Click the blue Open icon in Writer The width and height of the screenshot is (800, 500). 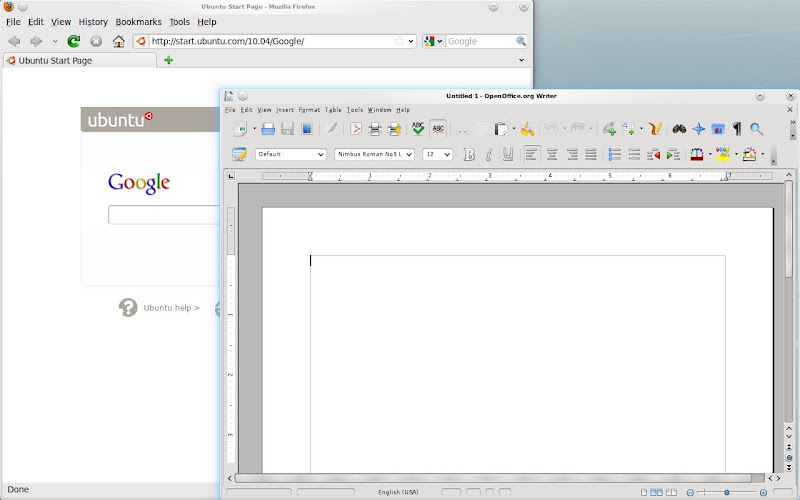268,129
